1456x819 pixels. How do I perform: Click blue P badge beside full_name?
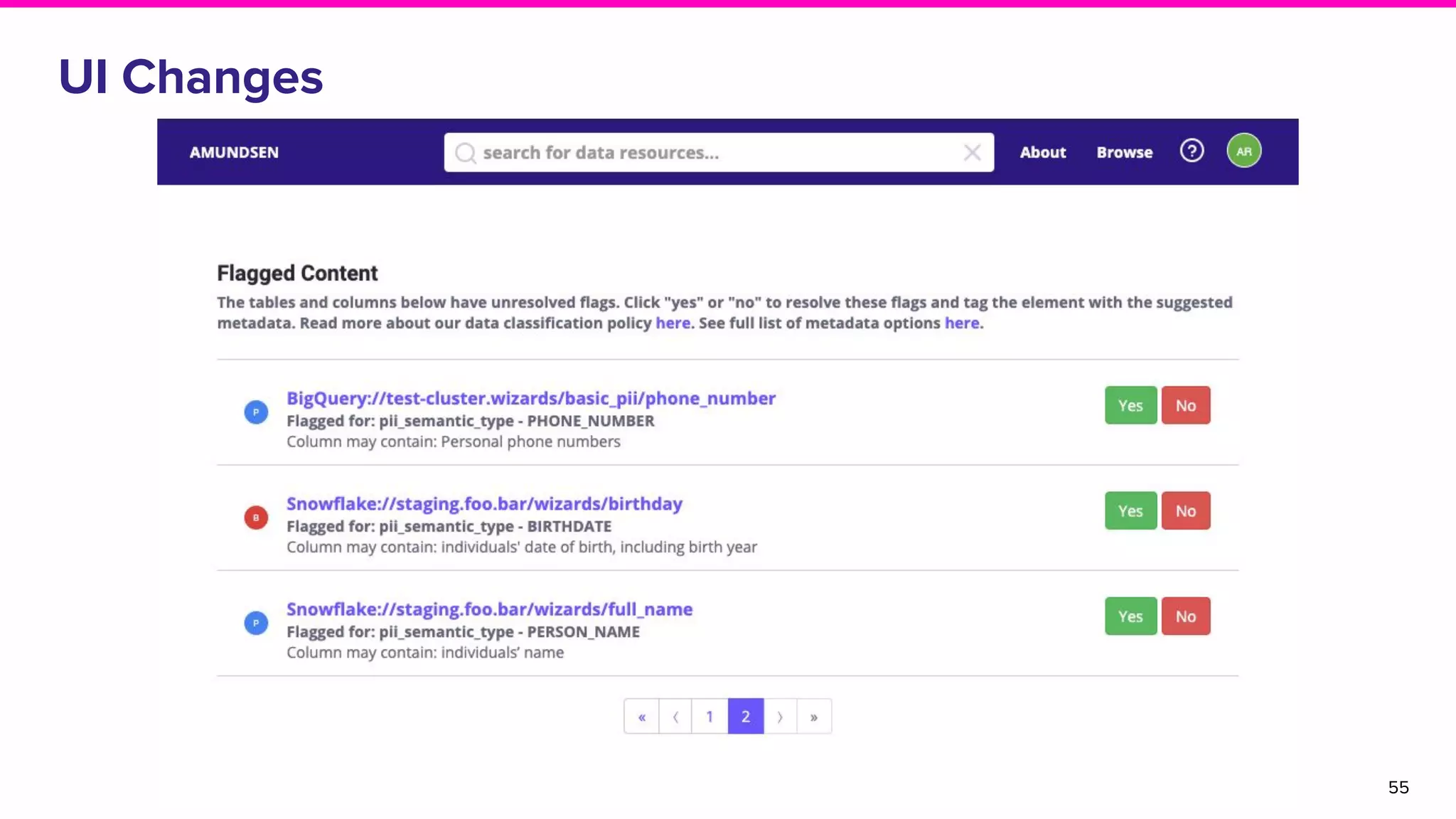[x=256, y=623]
